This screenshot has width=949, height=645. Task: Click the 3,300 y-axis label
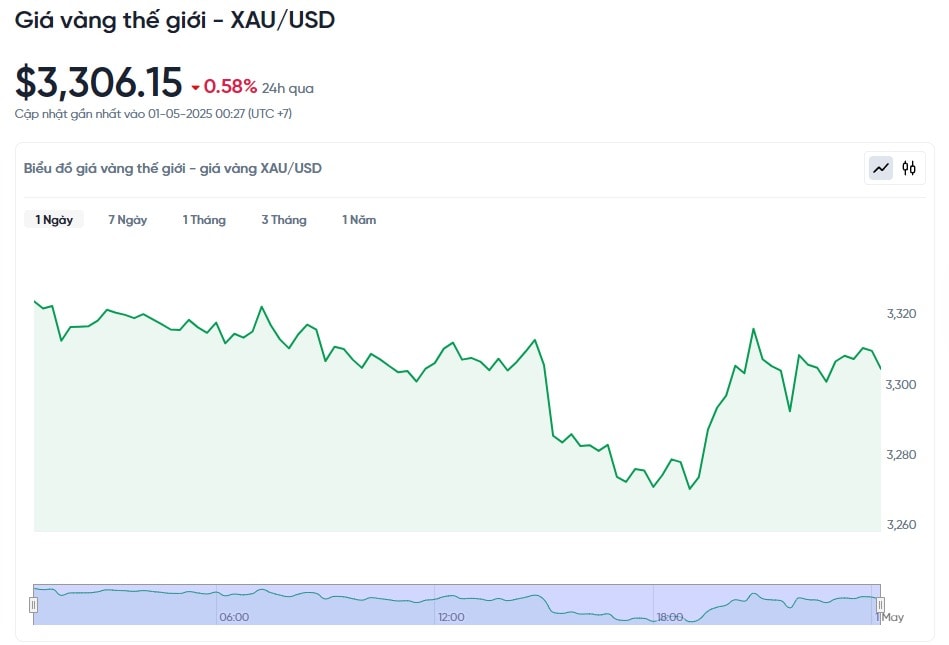pyautogui.click(x=901, y=384)
